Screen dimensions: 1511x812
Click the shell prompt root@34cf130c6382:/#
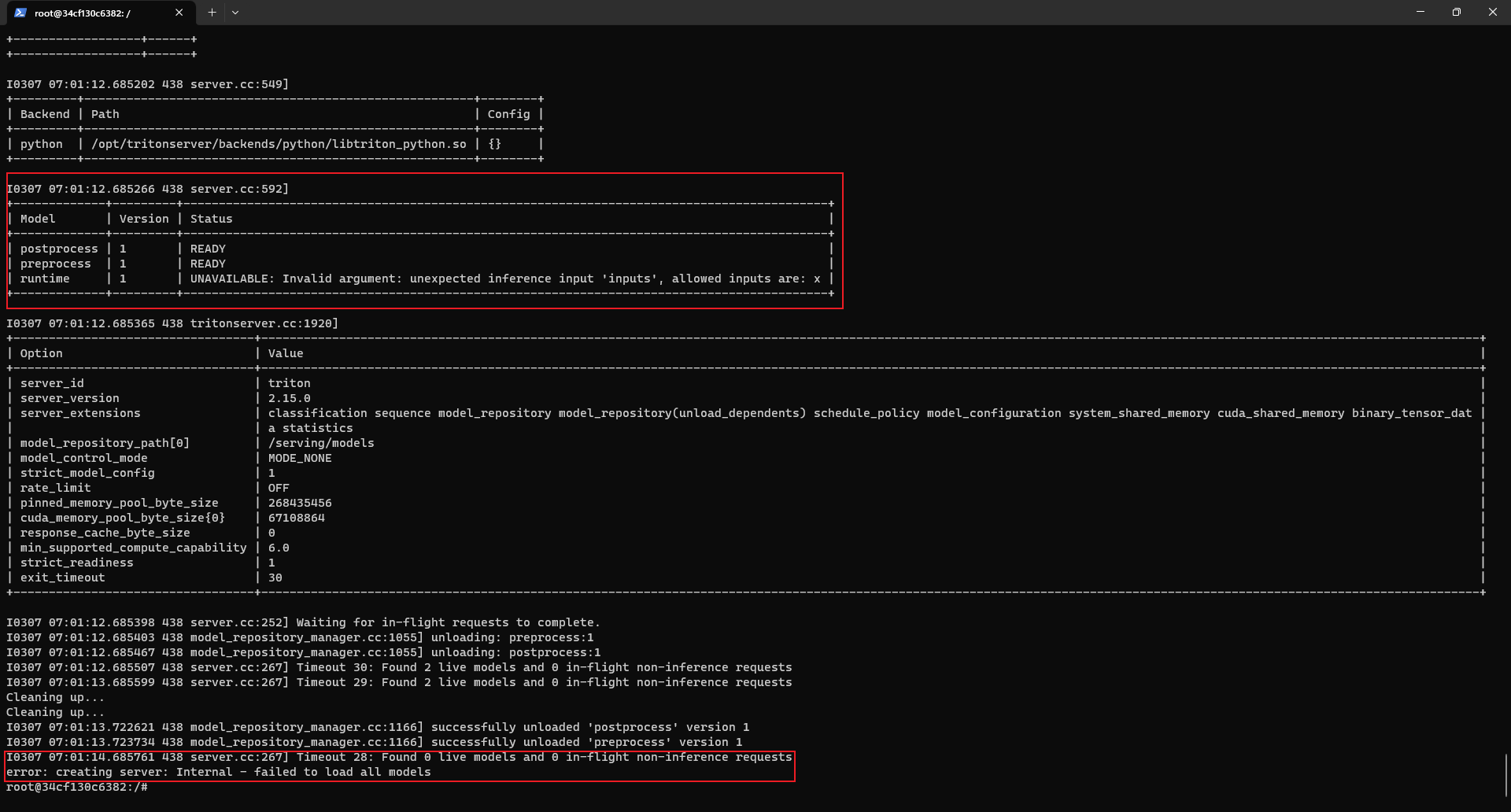point(75,786)
